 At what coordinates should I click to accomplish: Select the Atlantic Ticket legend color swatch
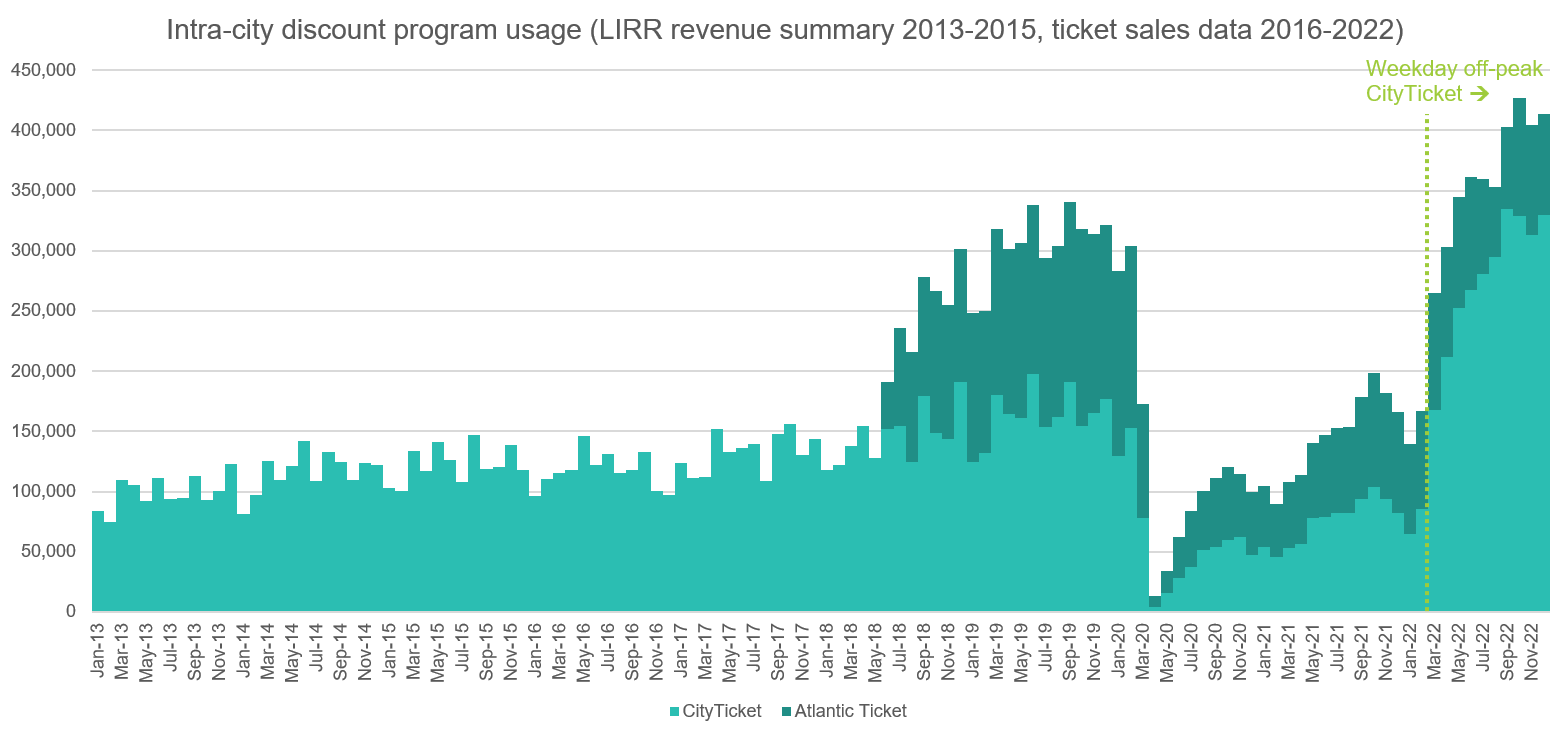pos(788,712)
